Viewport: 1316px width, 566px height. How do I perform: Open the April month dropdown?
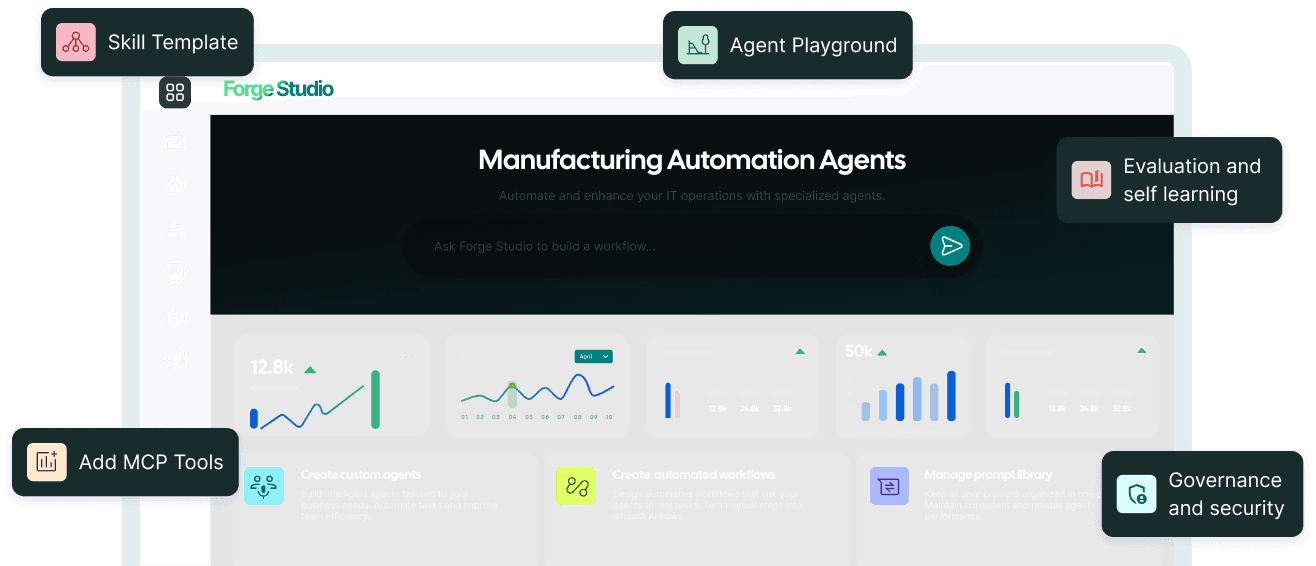pyautogui.click(x=594, y=356)
